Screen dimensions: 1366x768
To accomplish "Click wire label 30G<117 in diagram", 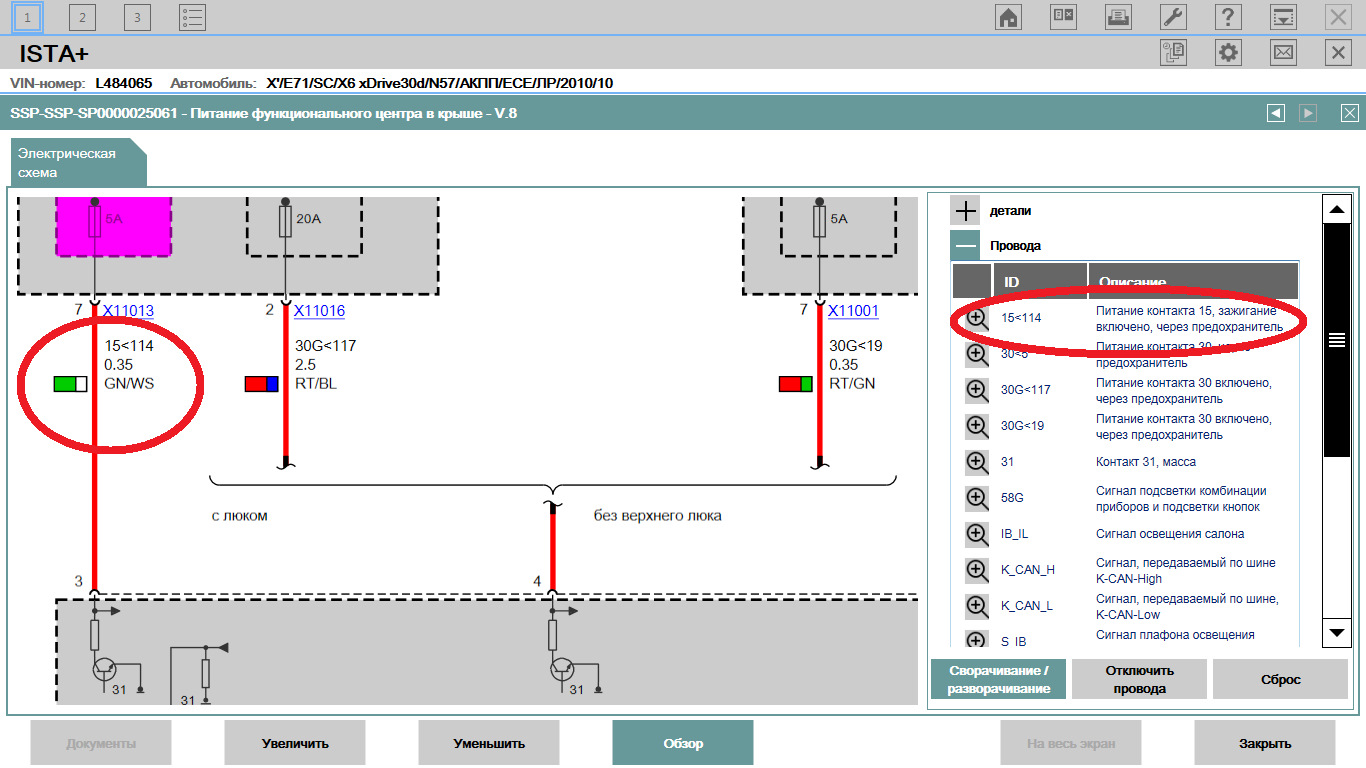I will click(x=325, y=347).
